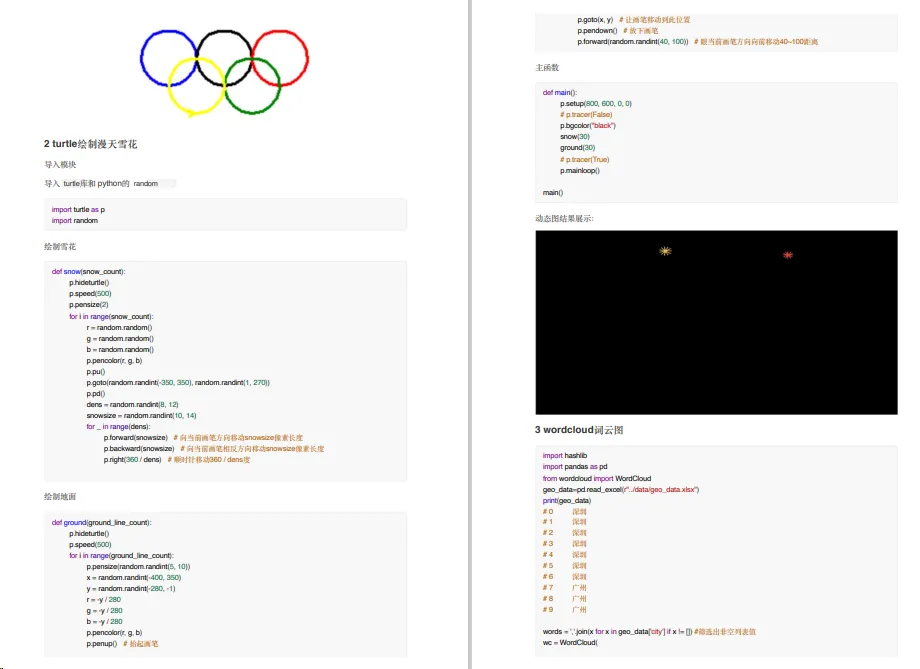Viewport: 920px width, 669px height.
Task: Click the red snowflake in the result image
Action: pyautogui.click(x=787, y=255)
